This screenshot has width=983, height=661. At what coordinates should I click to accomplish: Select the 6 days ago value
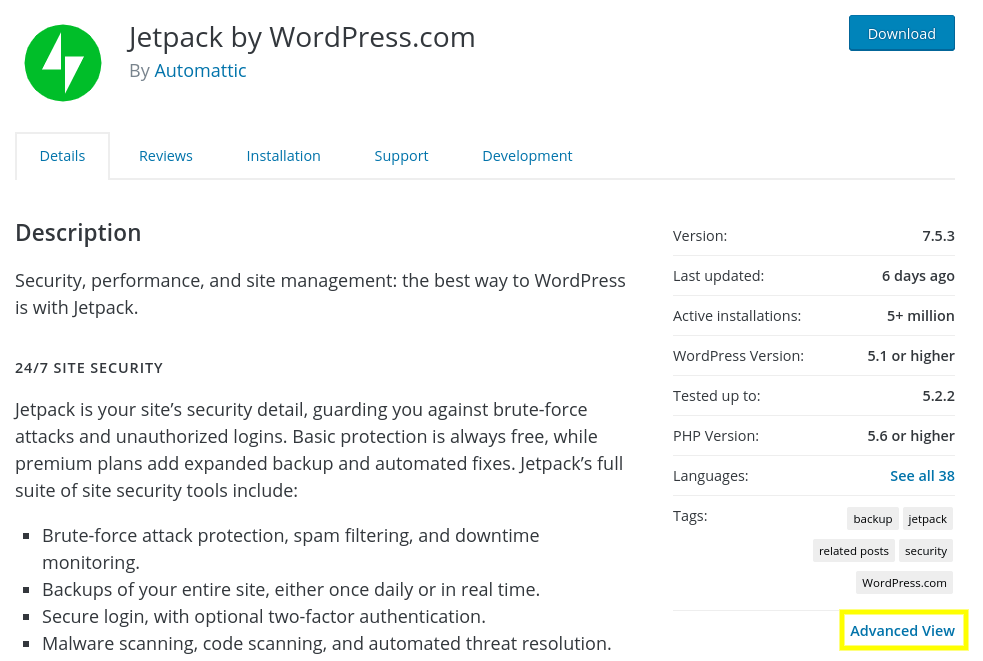click(x=918, y=276)
